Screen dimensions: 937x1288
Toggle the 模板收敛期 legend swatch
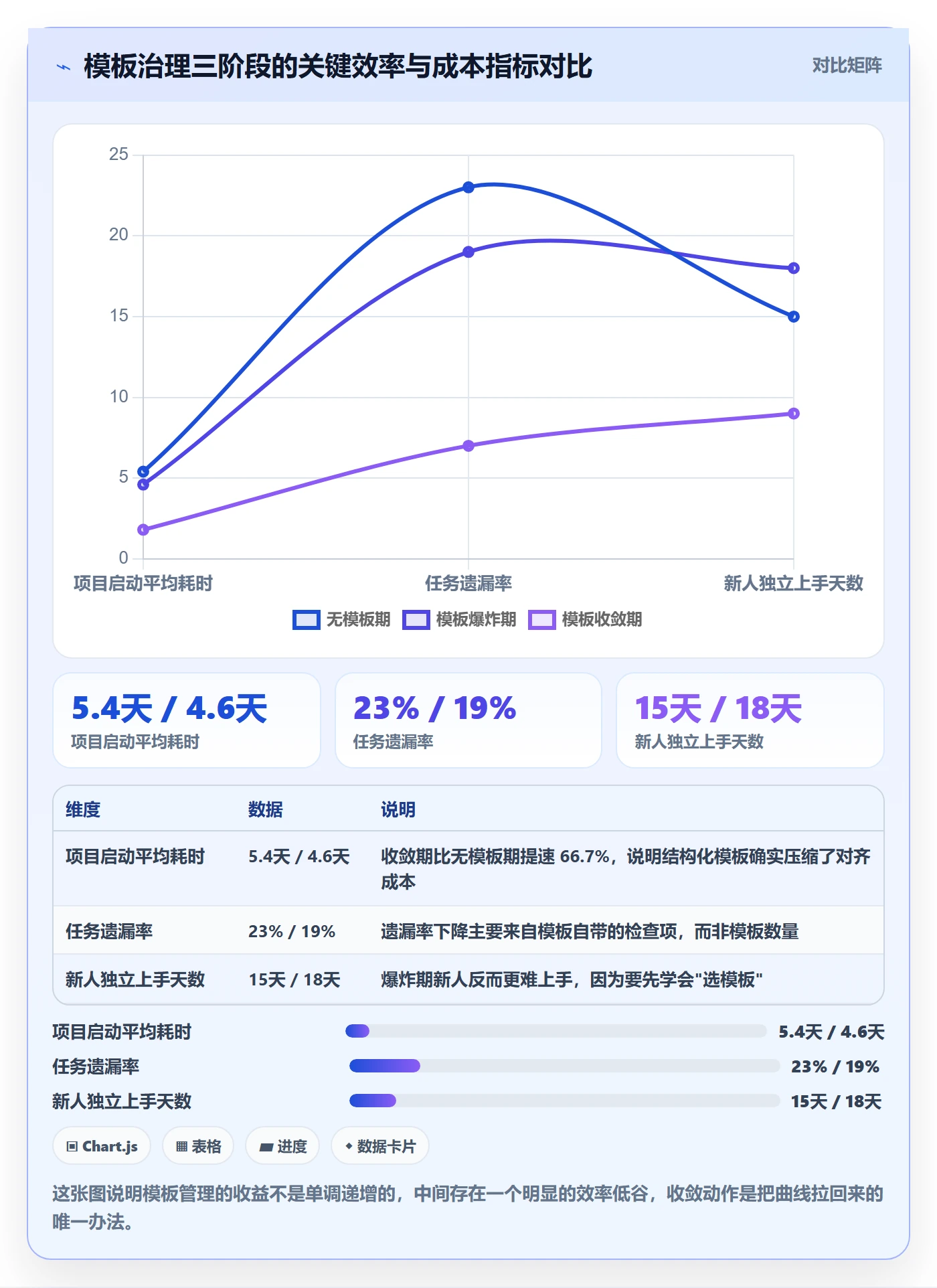542,620
